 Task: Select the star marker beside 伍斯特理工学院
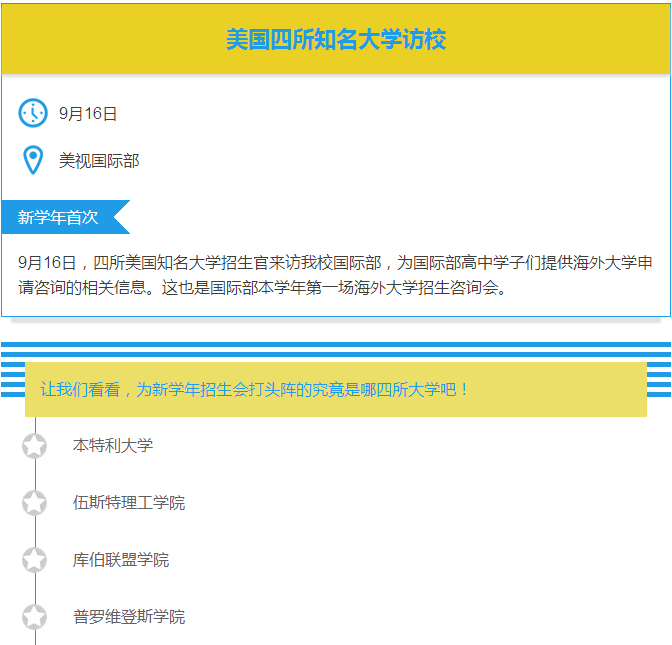click(x=35, y=503)
